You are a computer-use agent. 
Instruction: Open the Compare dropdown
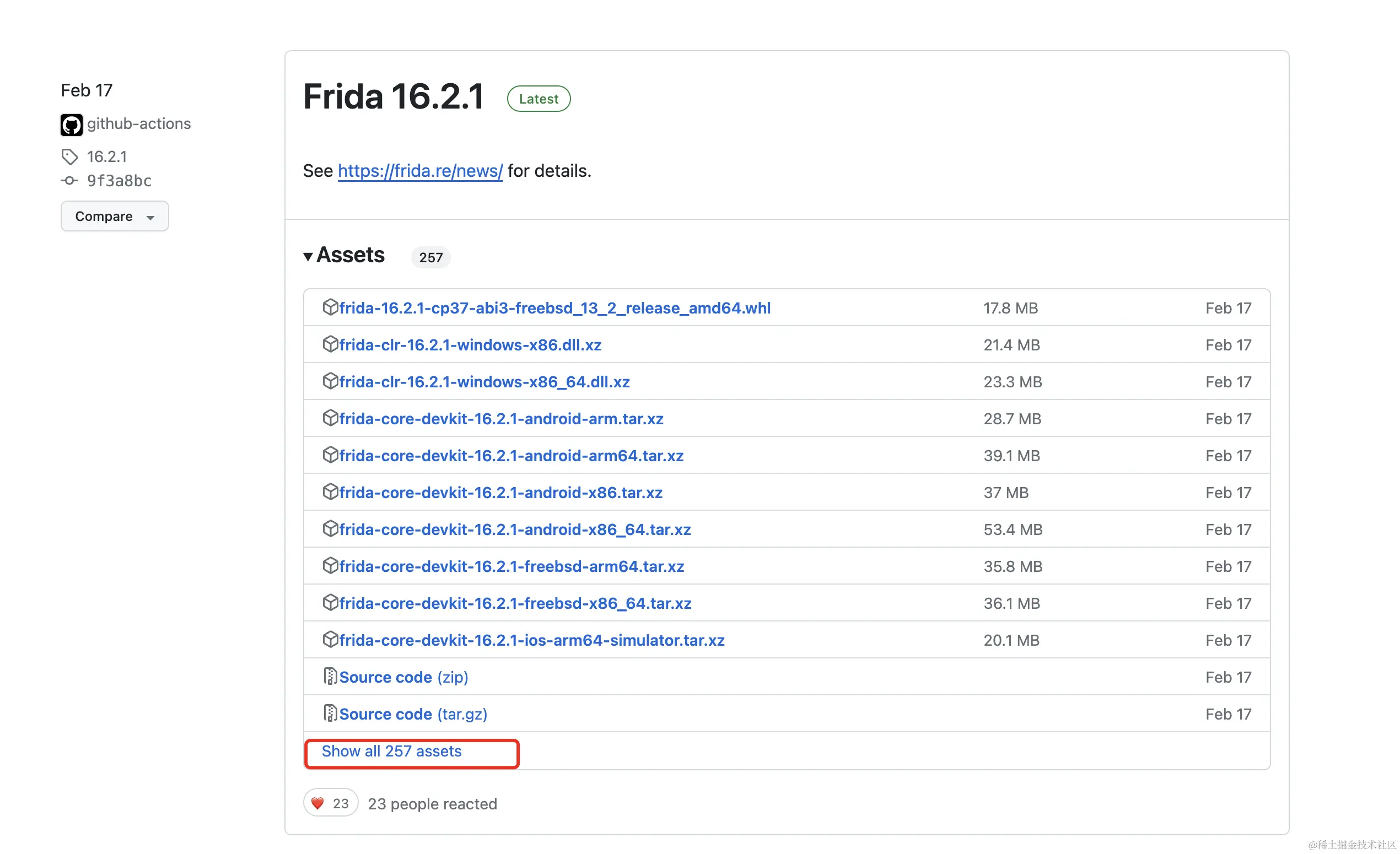pos(114,216)
